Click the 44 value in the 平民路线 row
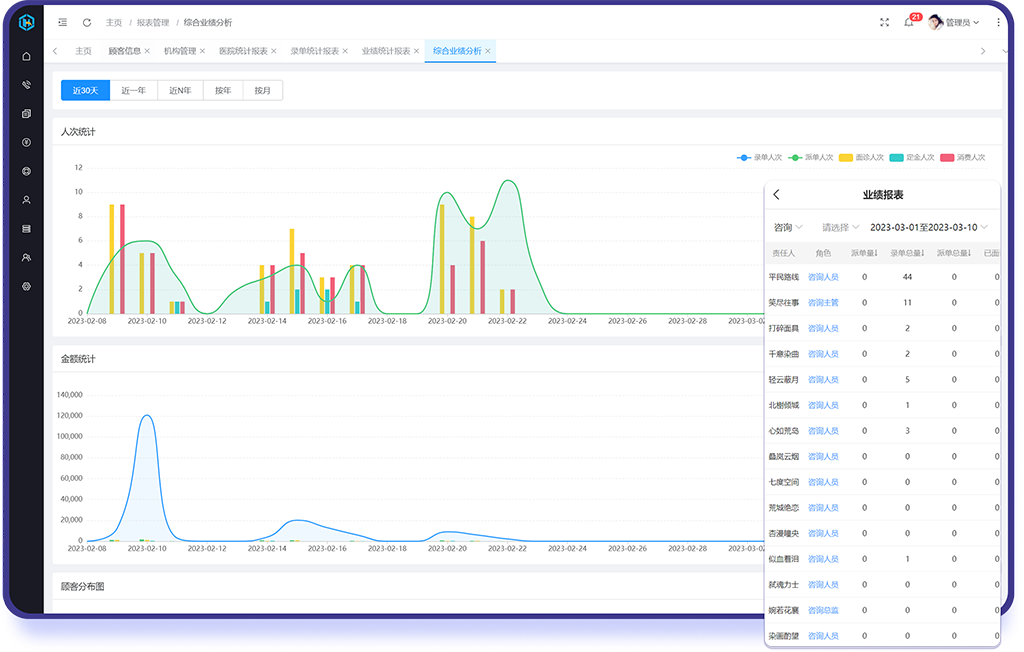Screen dimensions: 1024x652 (x=907, y=277)
